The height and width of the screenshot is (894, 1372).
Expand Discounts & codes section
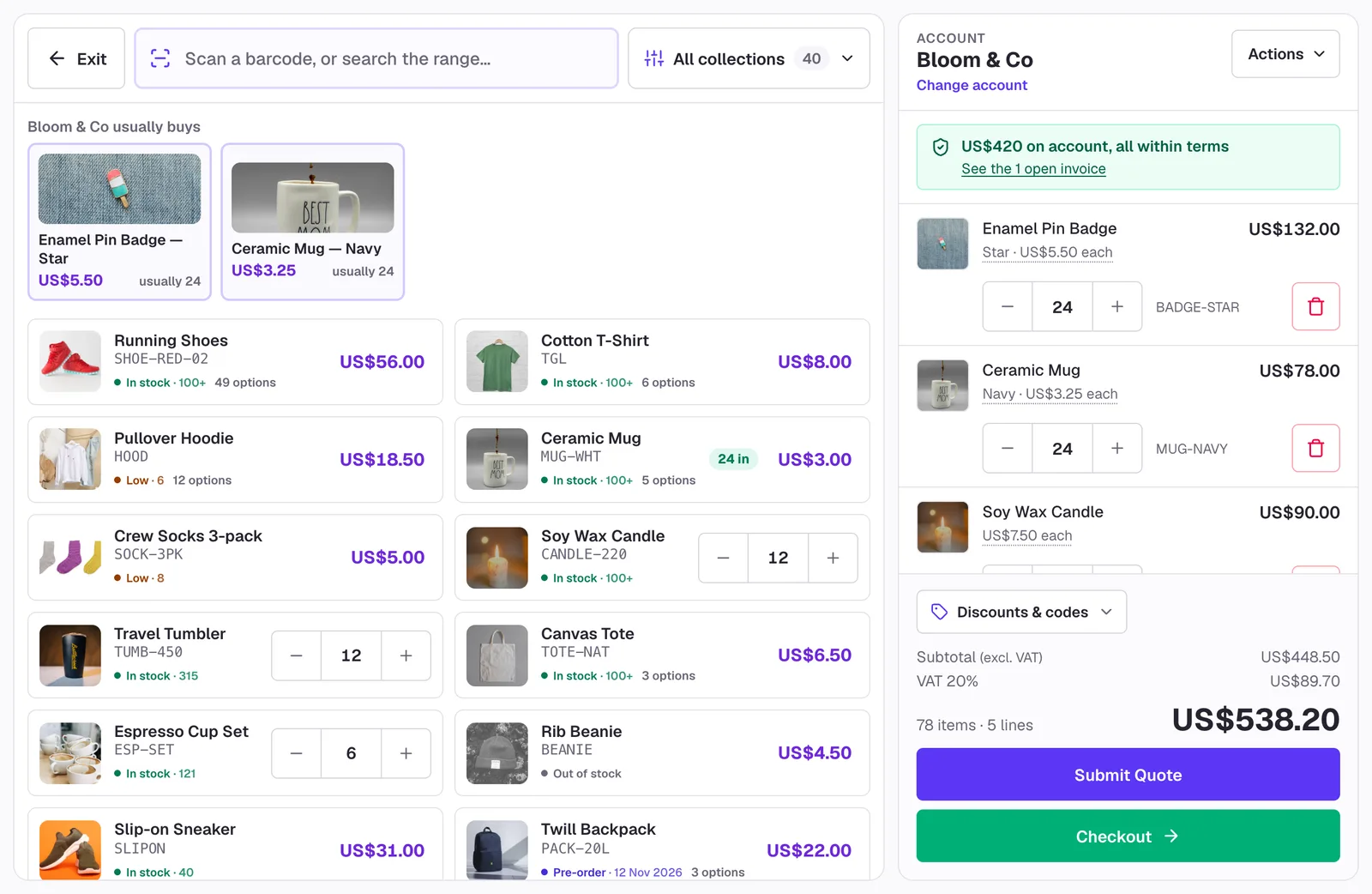click(x=1021, y=612)
